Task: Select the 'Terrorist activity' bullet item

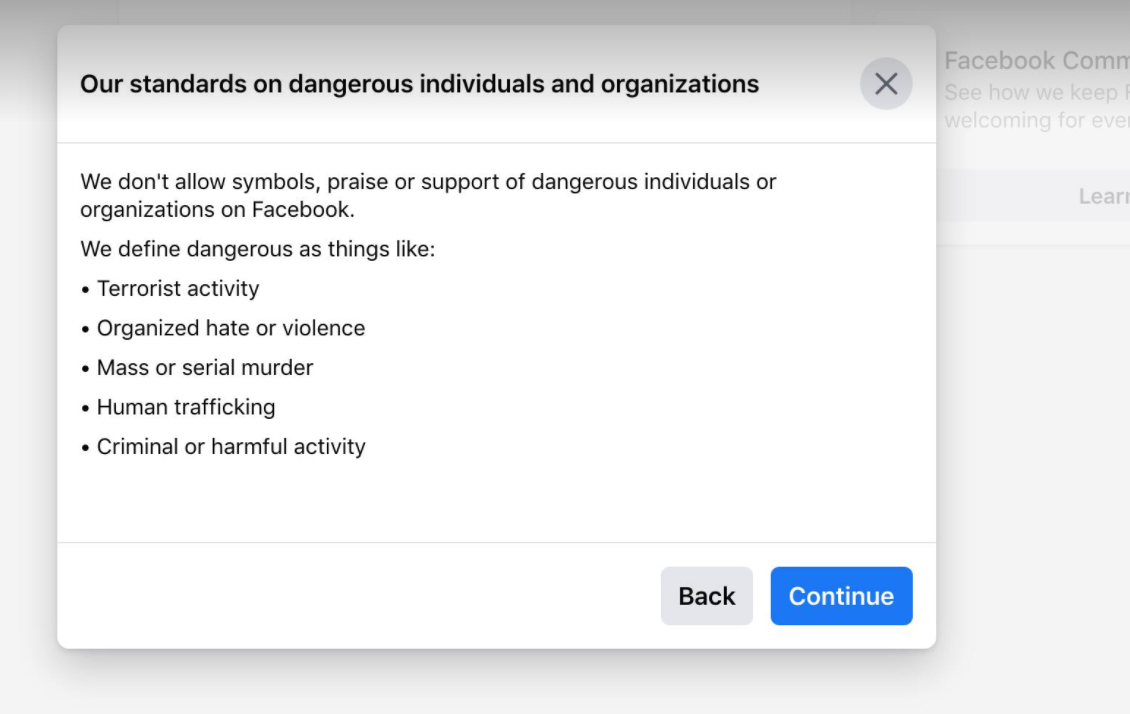Action: [x=177, y=289]
